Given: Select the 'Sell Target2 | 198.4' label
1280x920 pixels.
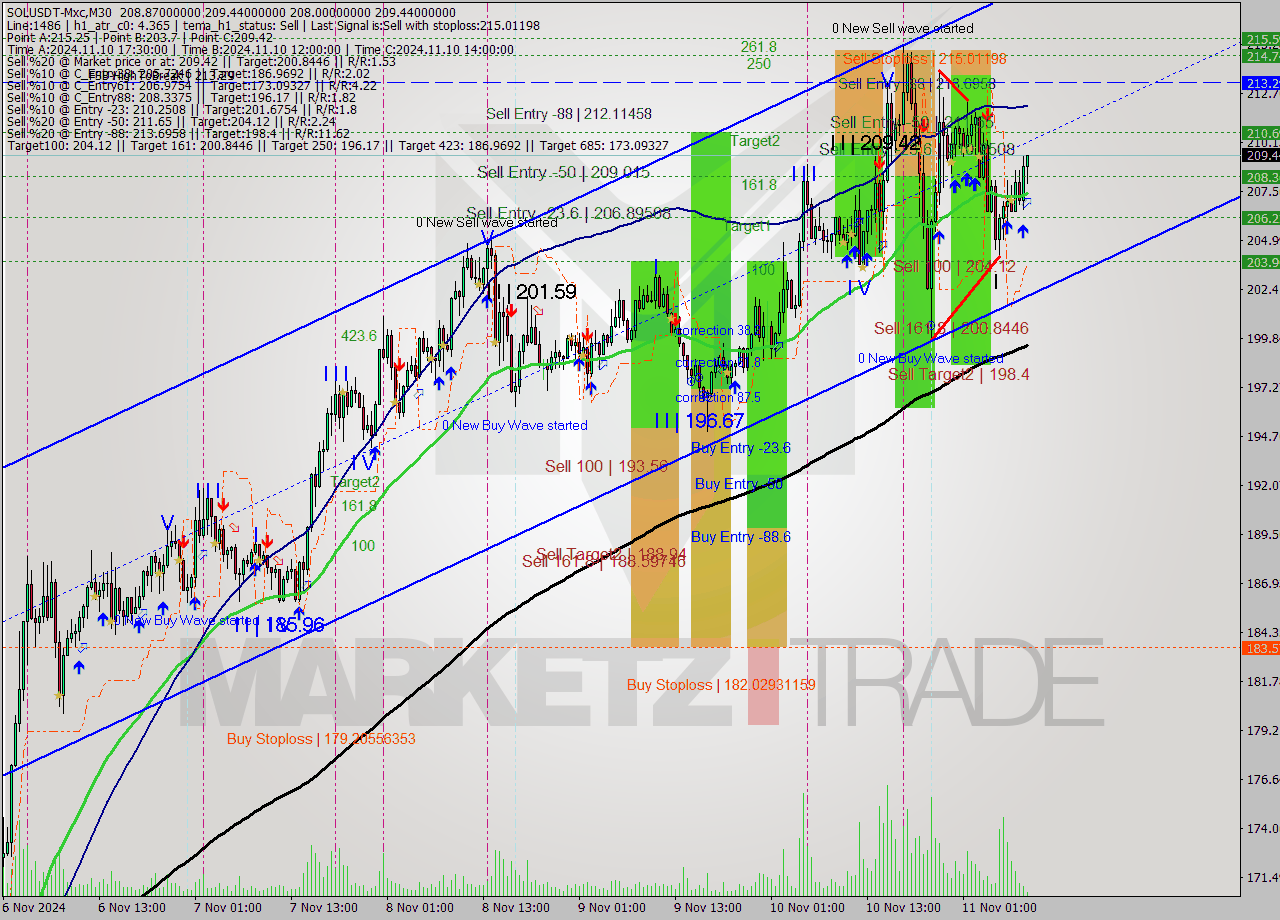Looking at the screenshot, I should pyautogui.click(x=959, y=374).
